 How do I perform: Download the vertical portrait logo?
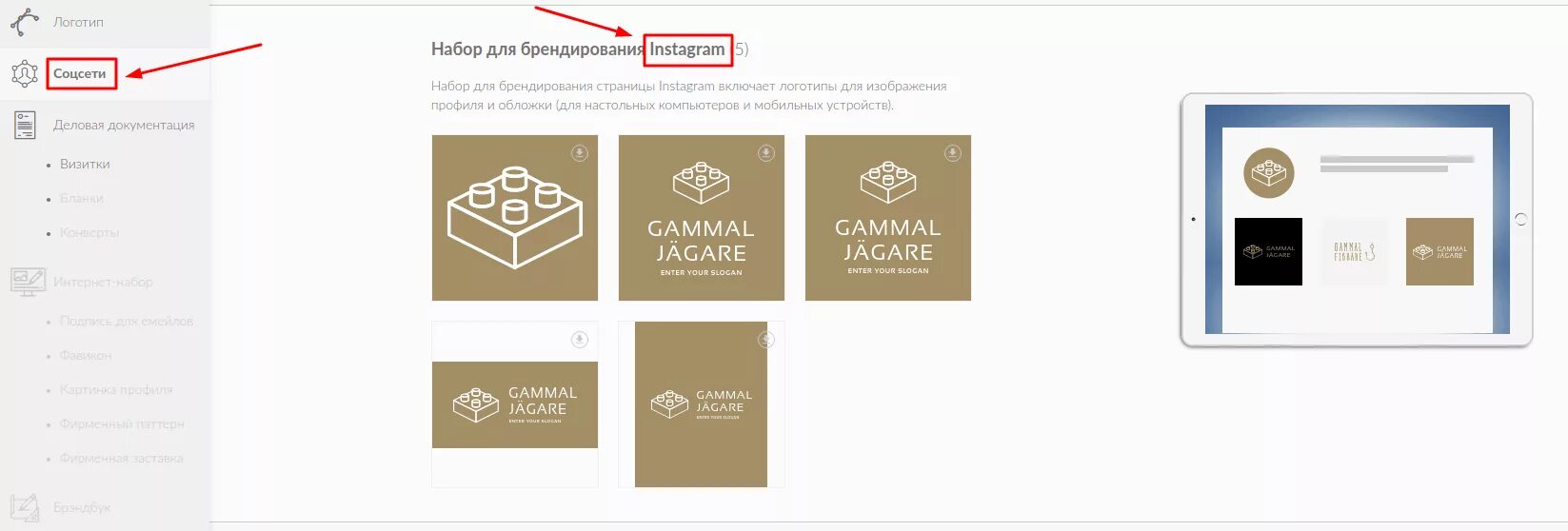[x=765, y=340]
